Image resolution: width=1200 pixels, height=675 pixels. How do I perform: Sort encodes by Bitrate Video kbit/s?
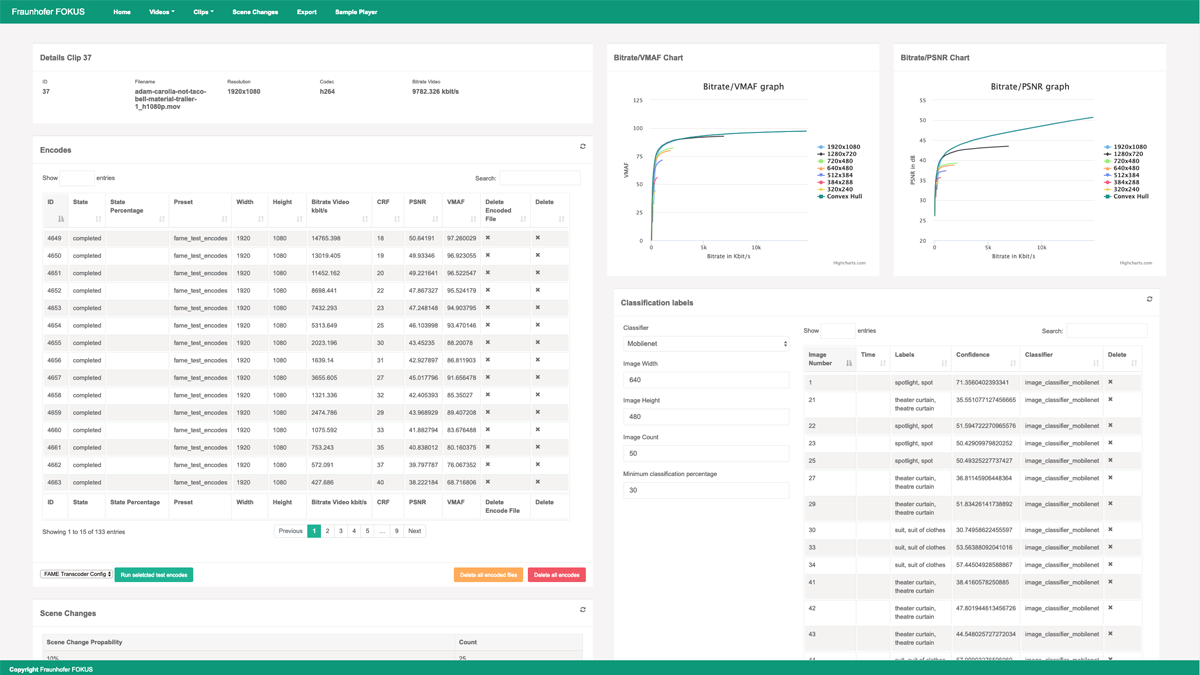tap(339, 210)
